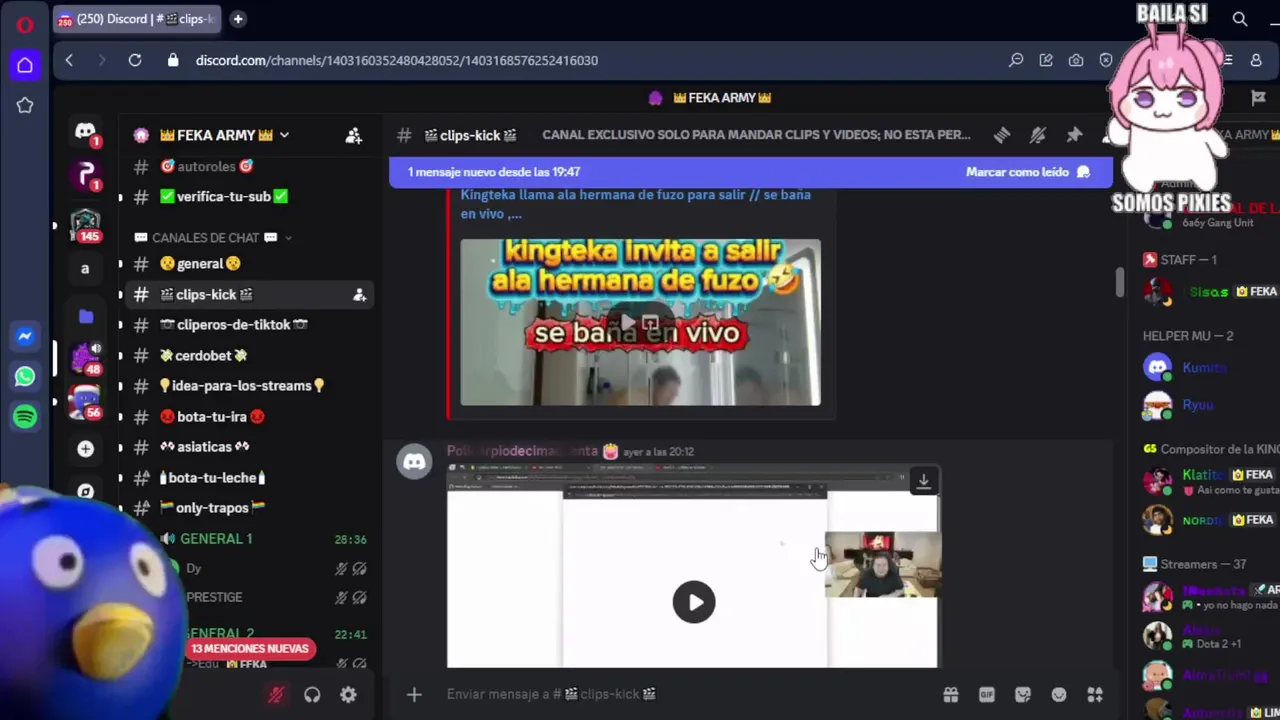Open the cliperos-de-tiktok channel
This screenshot has width=1280, height=720.
point(248,325)
